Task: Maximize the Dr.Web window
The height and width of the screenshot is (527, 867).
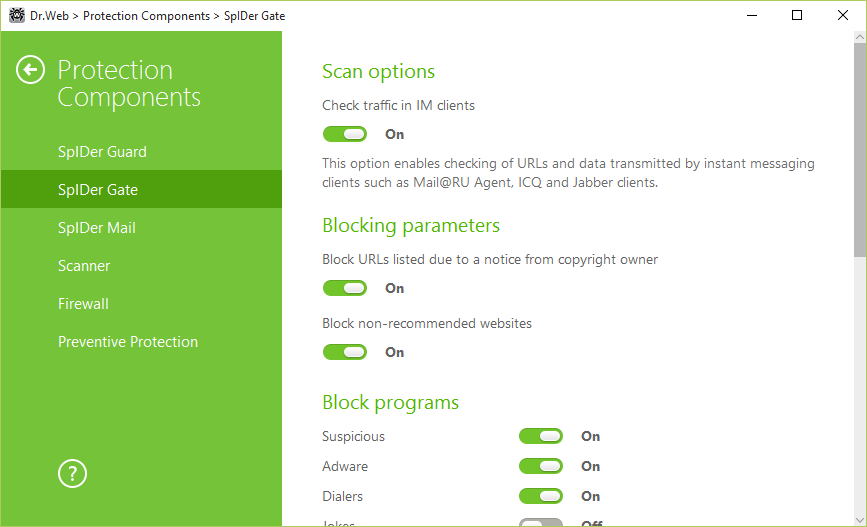Action: (x=797, y=15)
